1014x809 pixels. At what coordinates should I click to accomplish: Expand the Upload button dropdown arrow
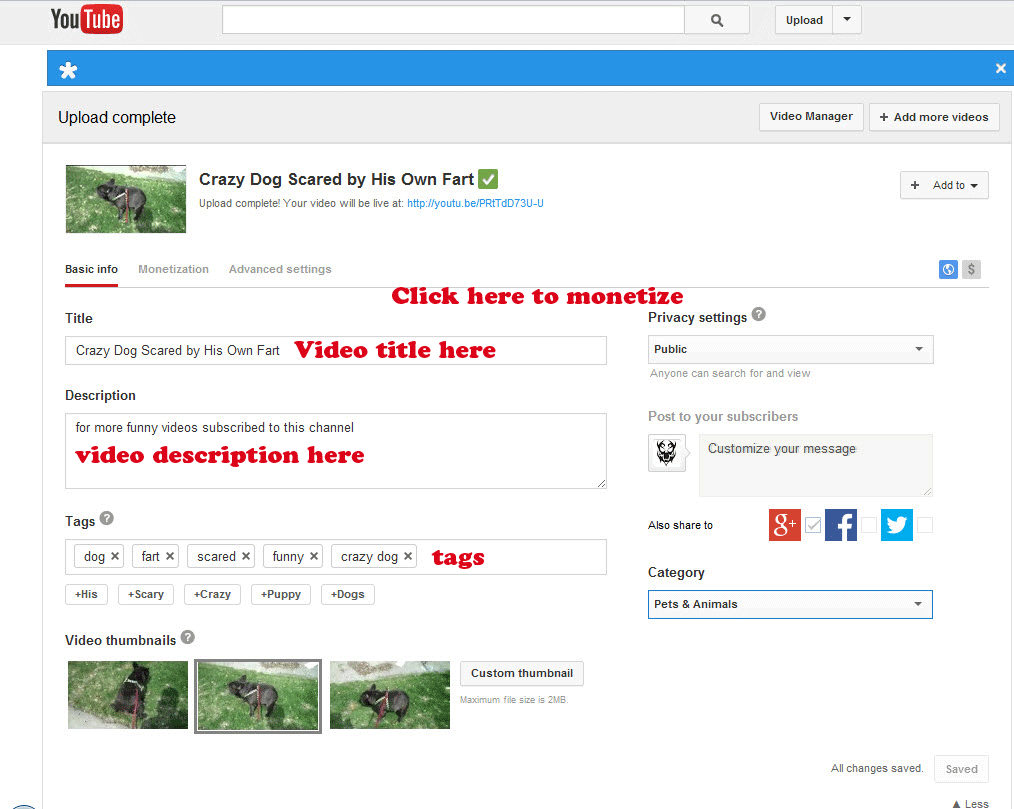pos(847,19)
